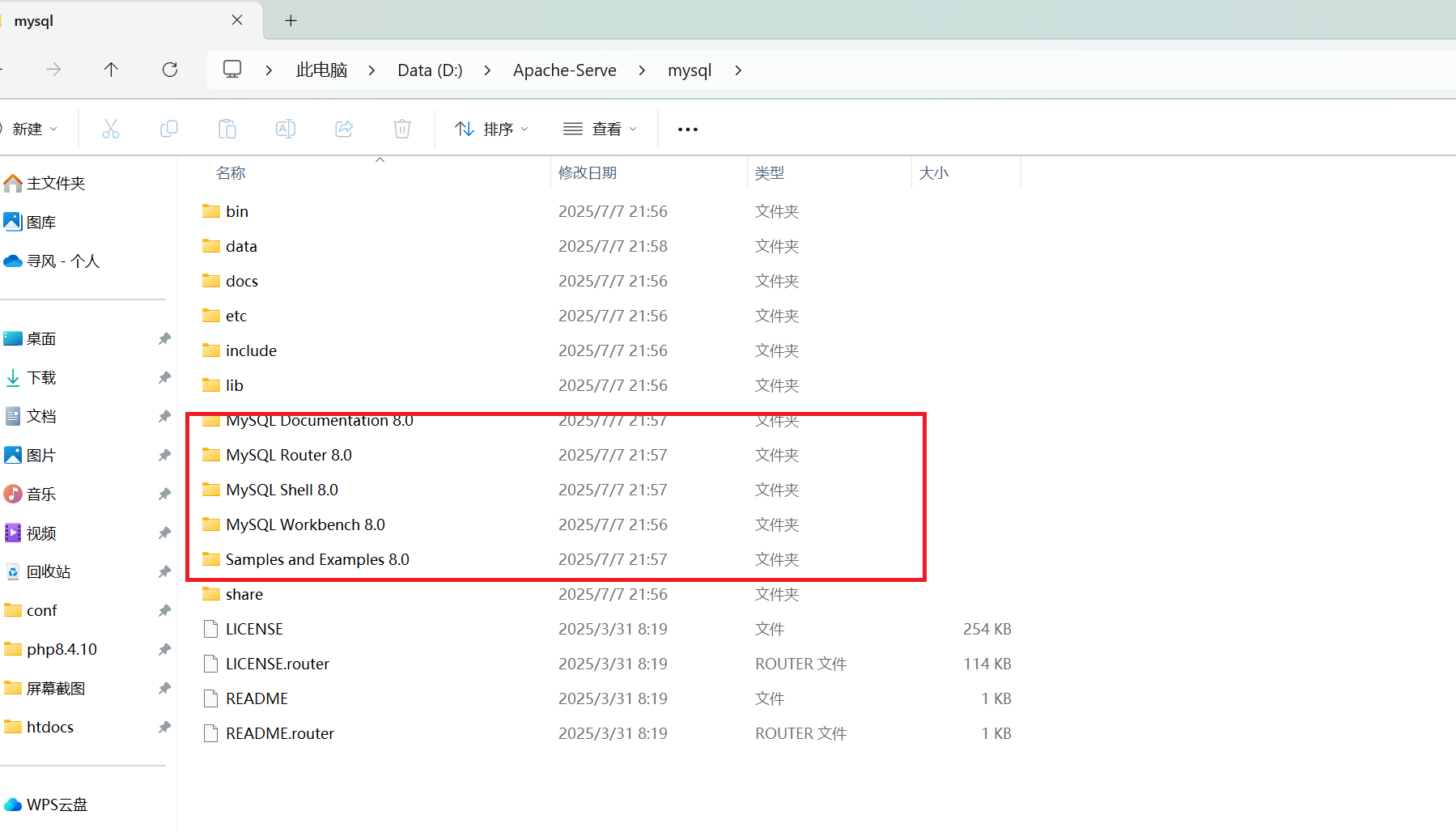
Task: Refresh the folder view
Action: pos(170,70)
